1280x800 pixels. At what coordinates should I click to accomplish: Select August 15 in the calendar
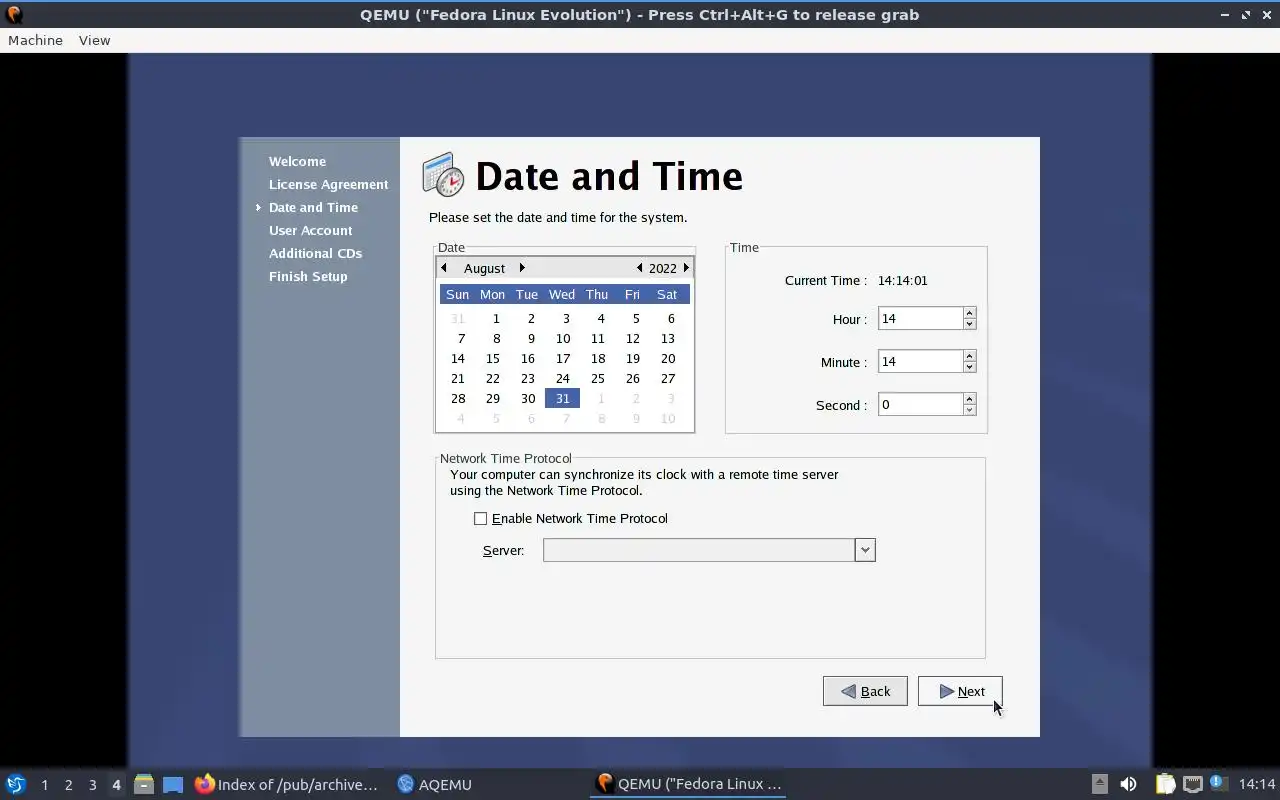492,358
